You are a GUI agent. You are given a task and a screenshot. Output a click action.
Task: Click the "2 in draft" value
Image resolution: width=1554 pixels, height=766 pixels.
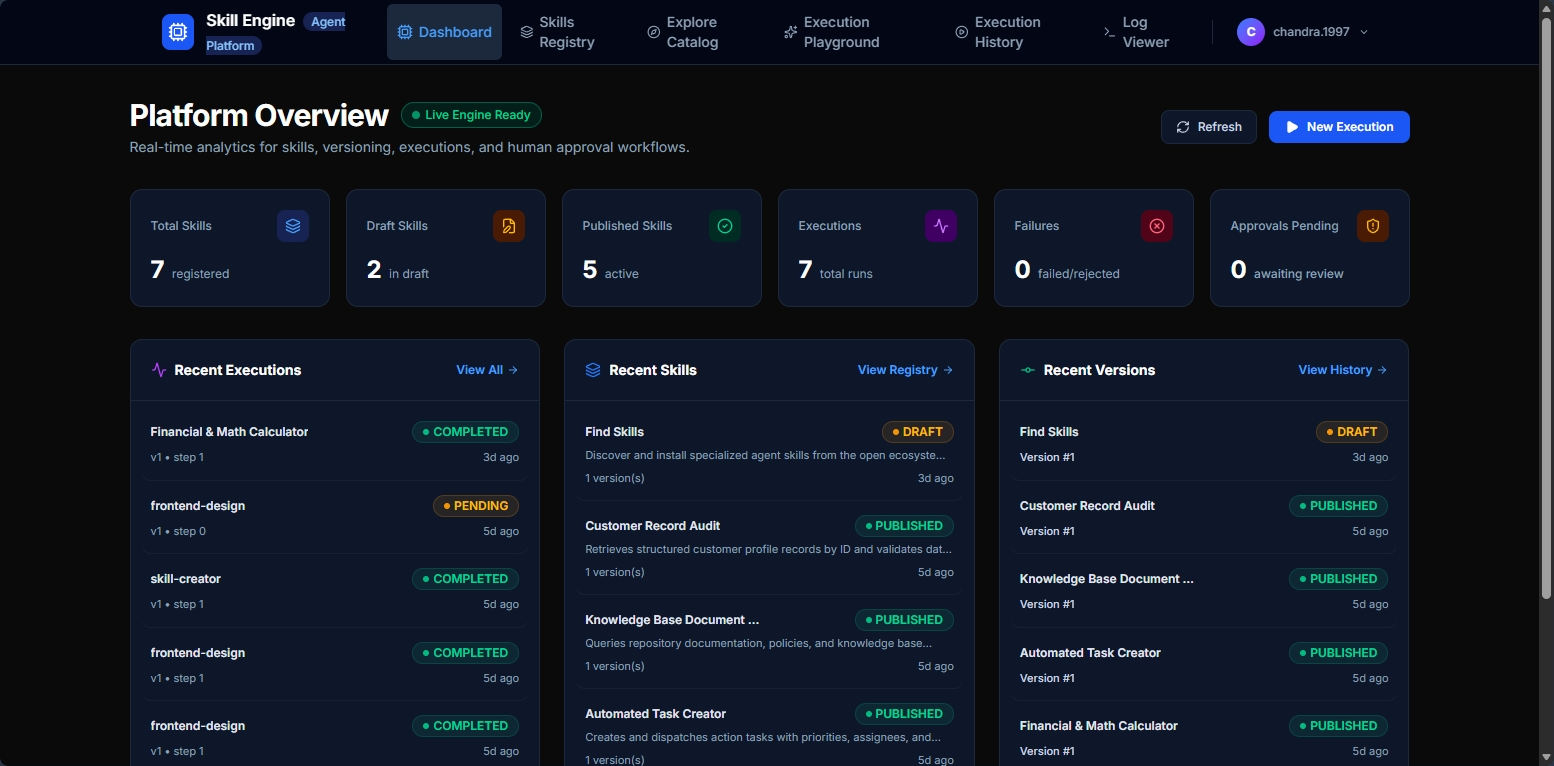click(397, 270)
